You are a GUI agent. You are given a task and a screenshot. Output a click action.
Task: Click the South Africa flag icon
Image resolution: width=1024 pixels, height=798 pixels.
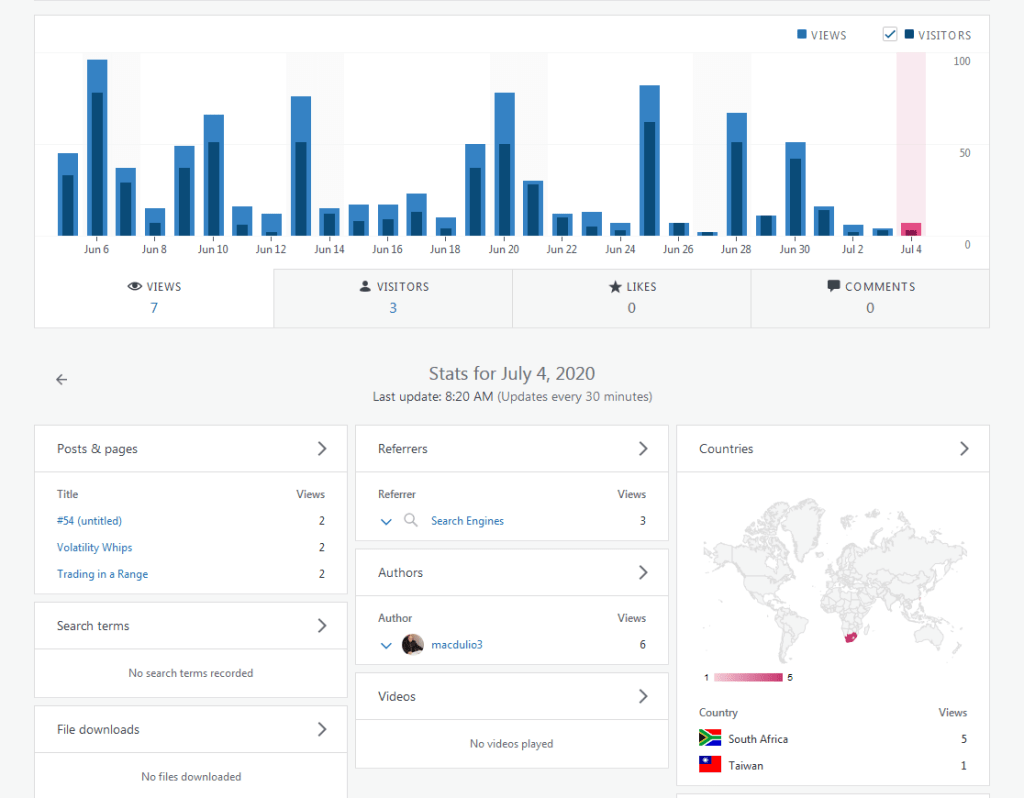[710, 739]
